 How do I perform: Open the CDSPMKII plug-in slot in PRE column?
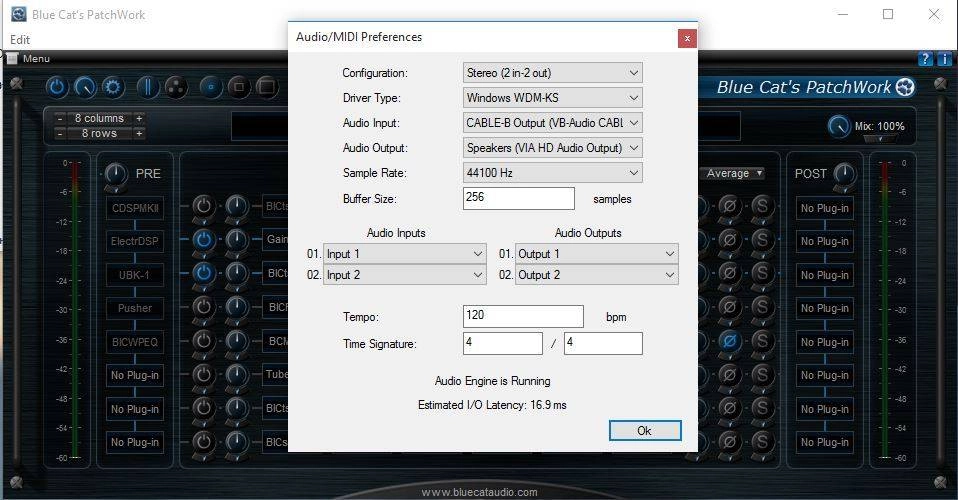[135, 208]
